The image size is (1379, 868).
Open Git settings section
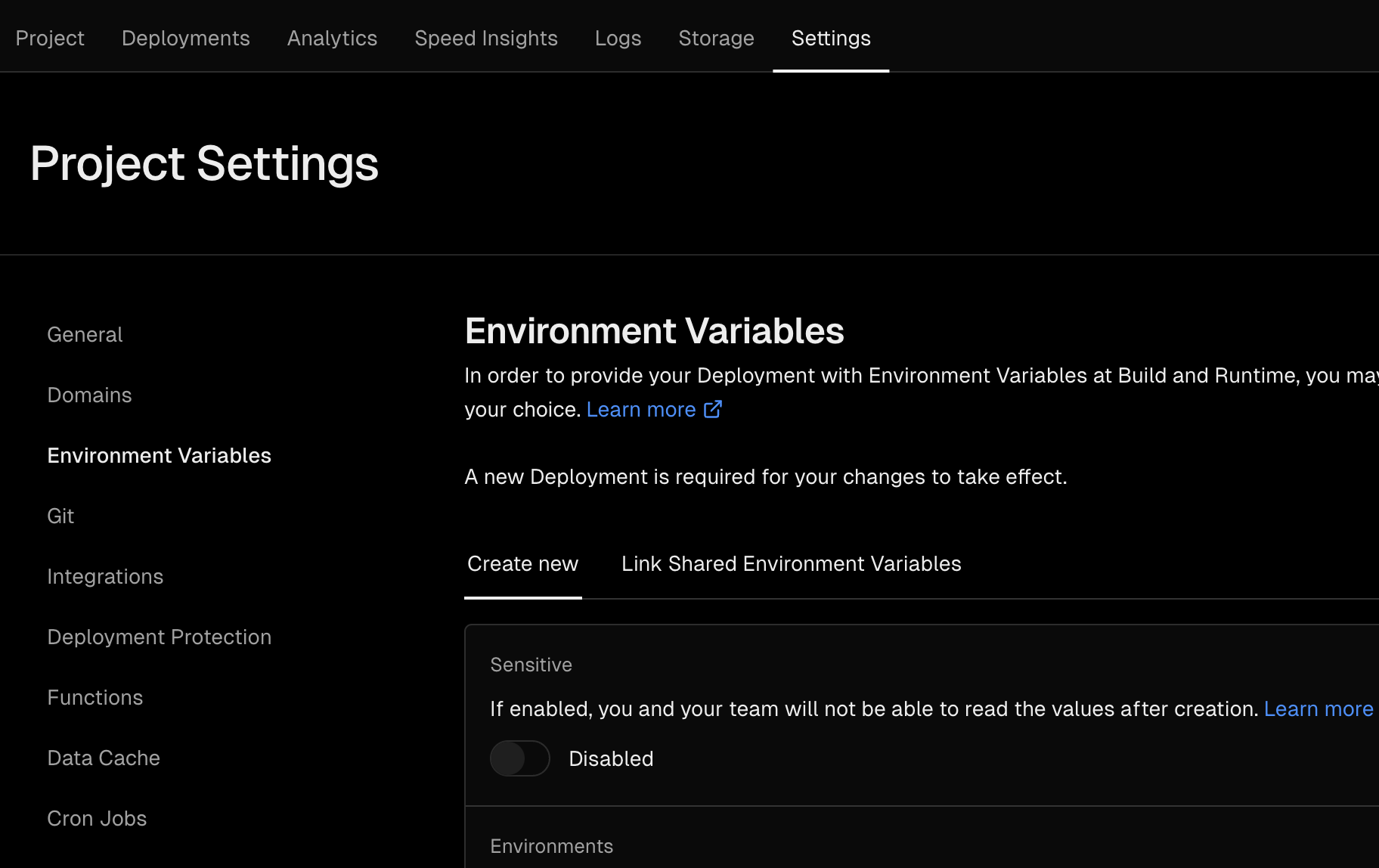point(60,516)
